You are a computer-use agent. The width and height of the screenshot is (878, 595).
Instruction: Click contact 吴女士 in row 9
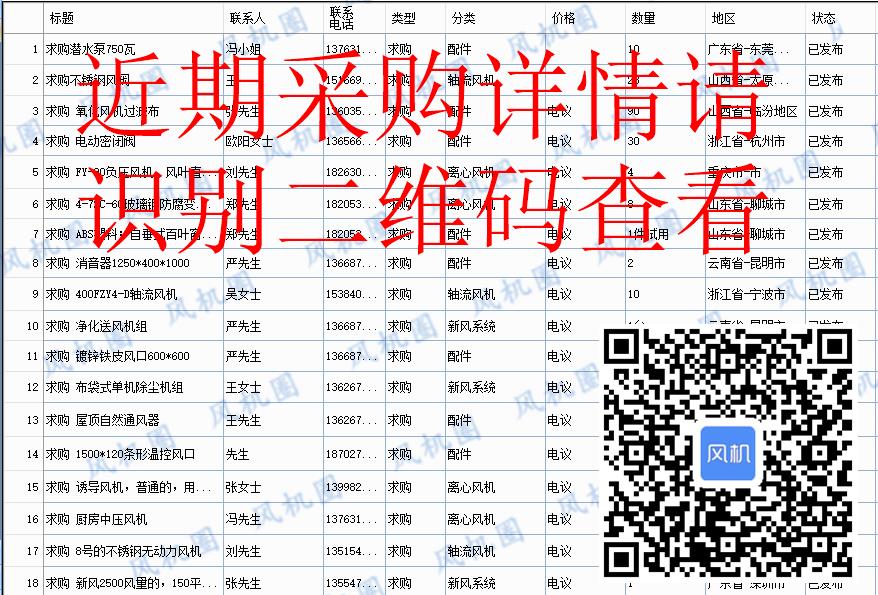pyautogui.click(x=243, y=295)
